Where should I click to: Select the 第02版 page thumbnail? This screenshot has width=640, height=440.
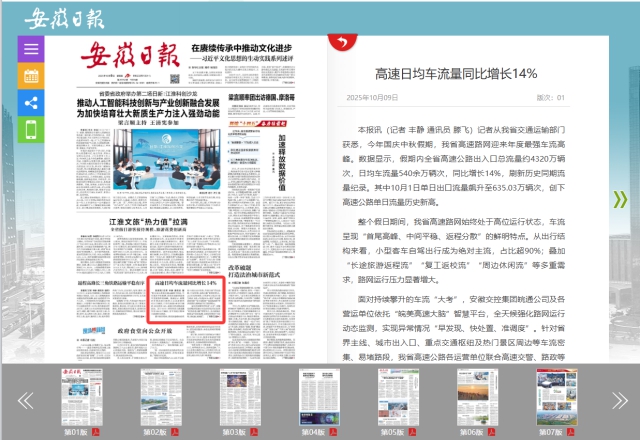[x=155, y=395]
